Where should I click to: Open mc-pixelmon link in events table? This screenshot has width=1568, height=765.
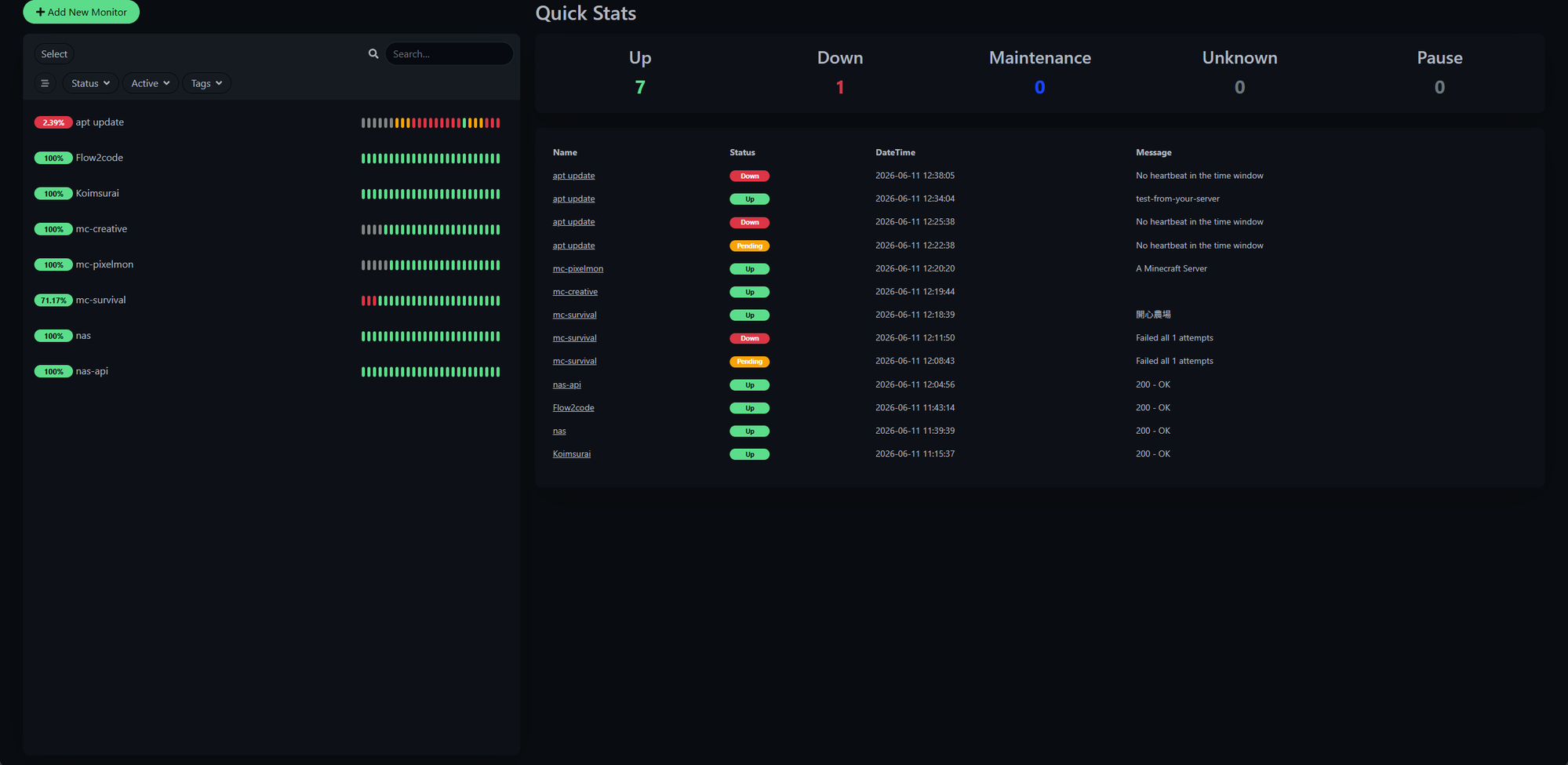(578, 268)
